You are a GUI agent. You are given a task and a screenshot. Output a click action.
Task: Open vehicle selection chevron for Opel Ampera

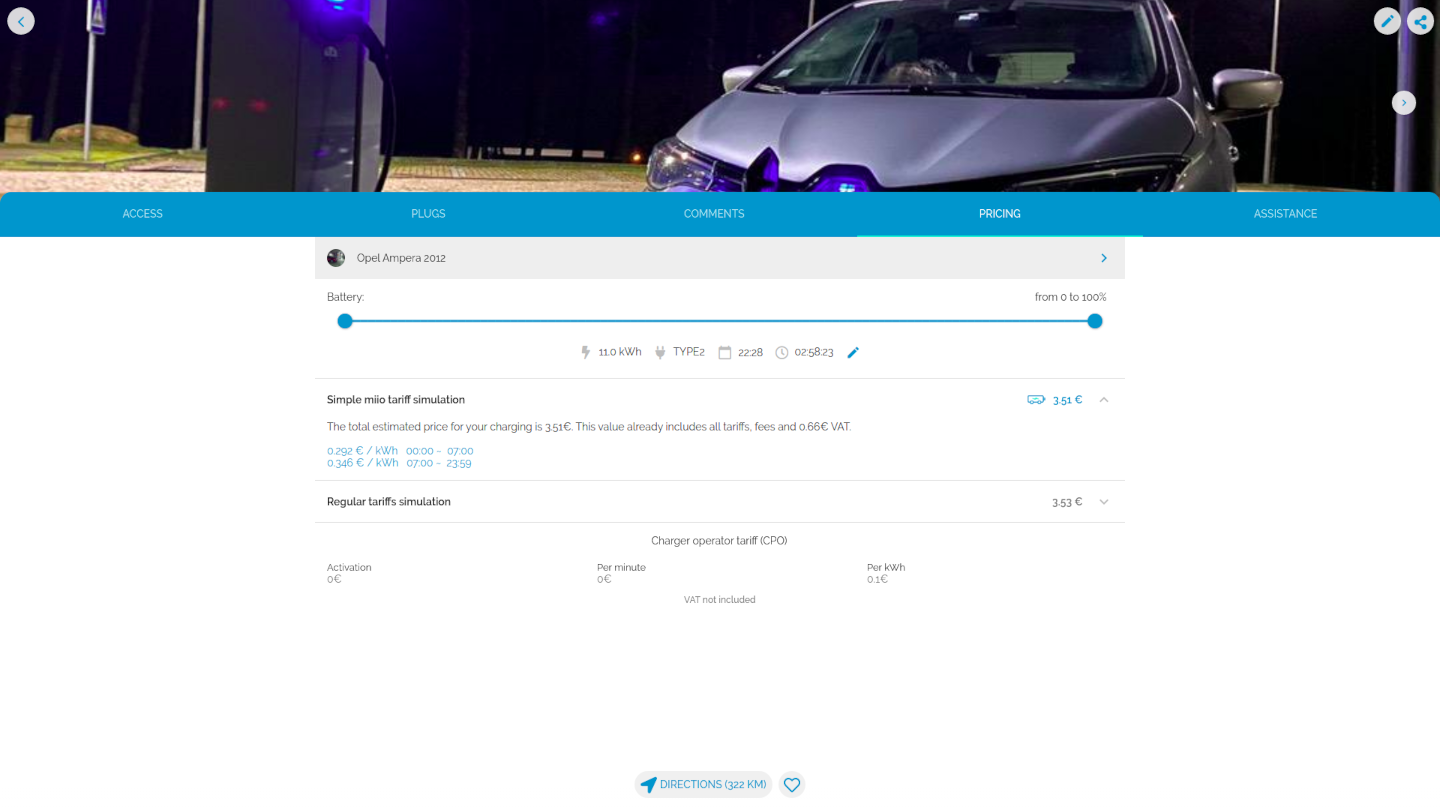[x=1104, y=258]
